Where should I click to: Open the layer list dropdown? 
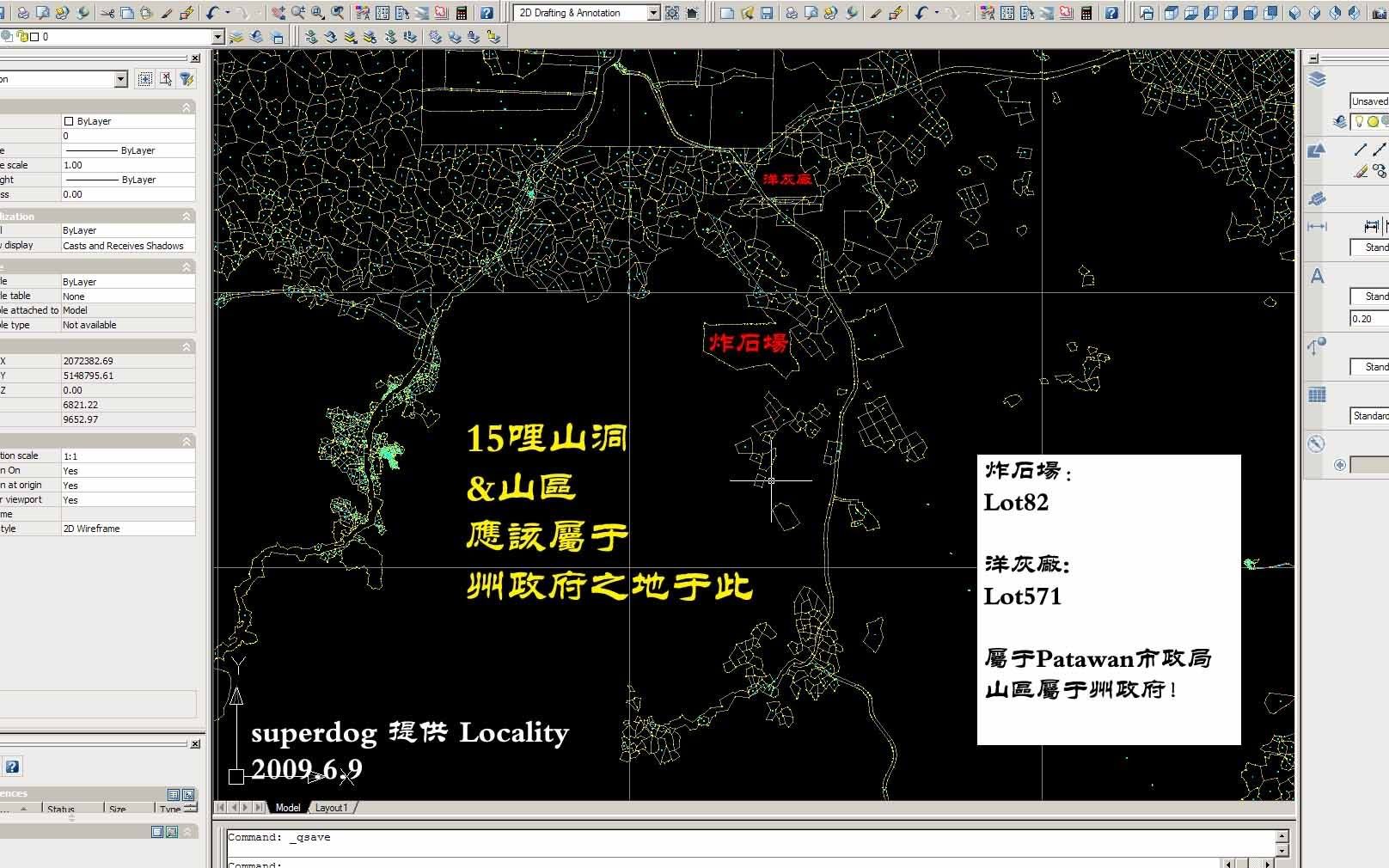(x=217, y=37)
